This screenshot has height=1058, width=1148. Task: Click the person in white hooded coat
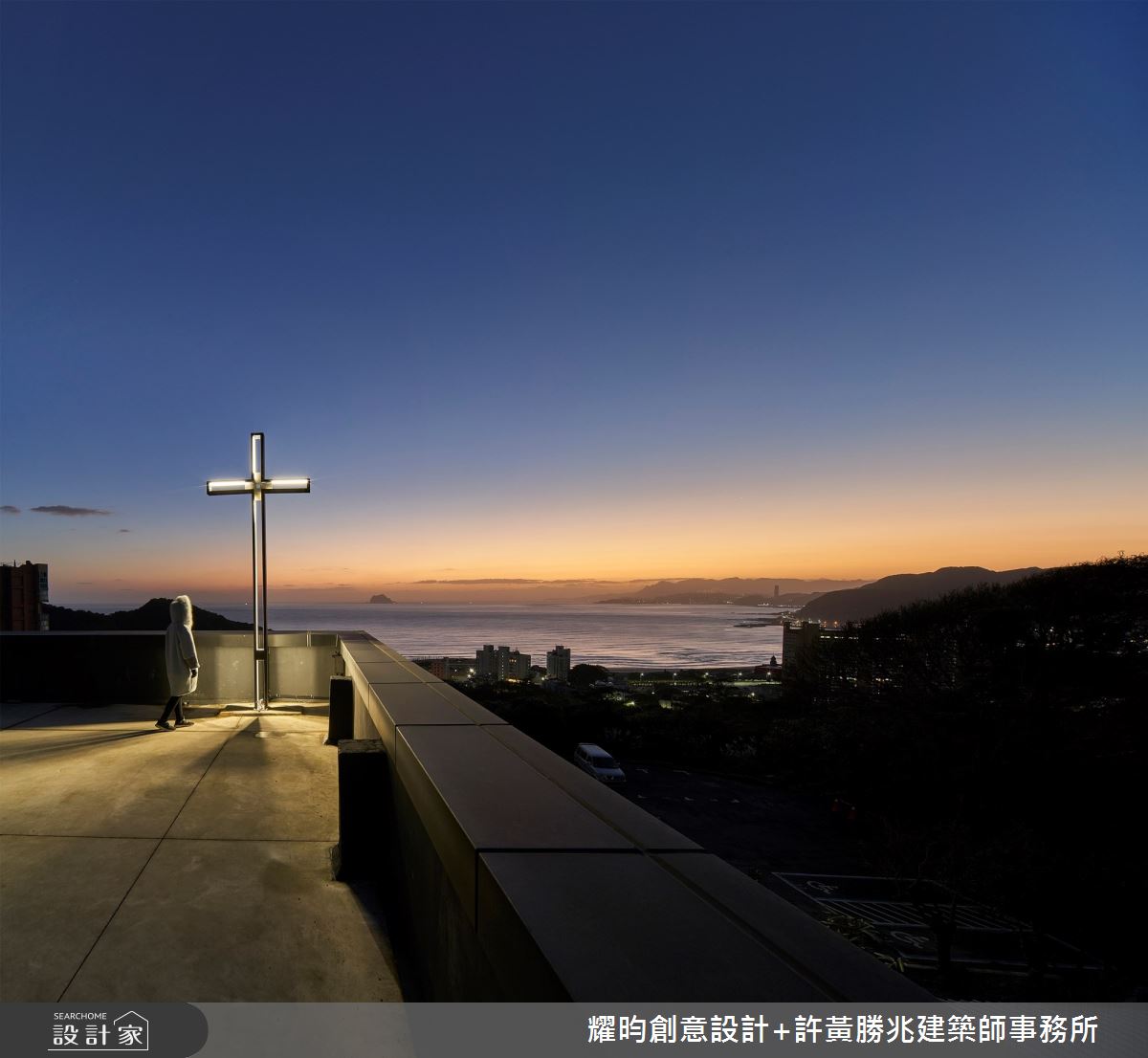point(180,660)
